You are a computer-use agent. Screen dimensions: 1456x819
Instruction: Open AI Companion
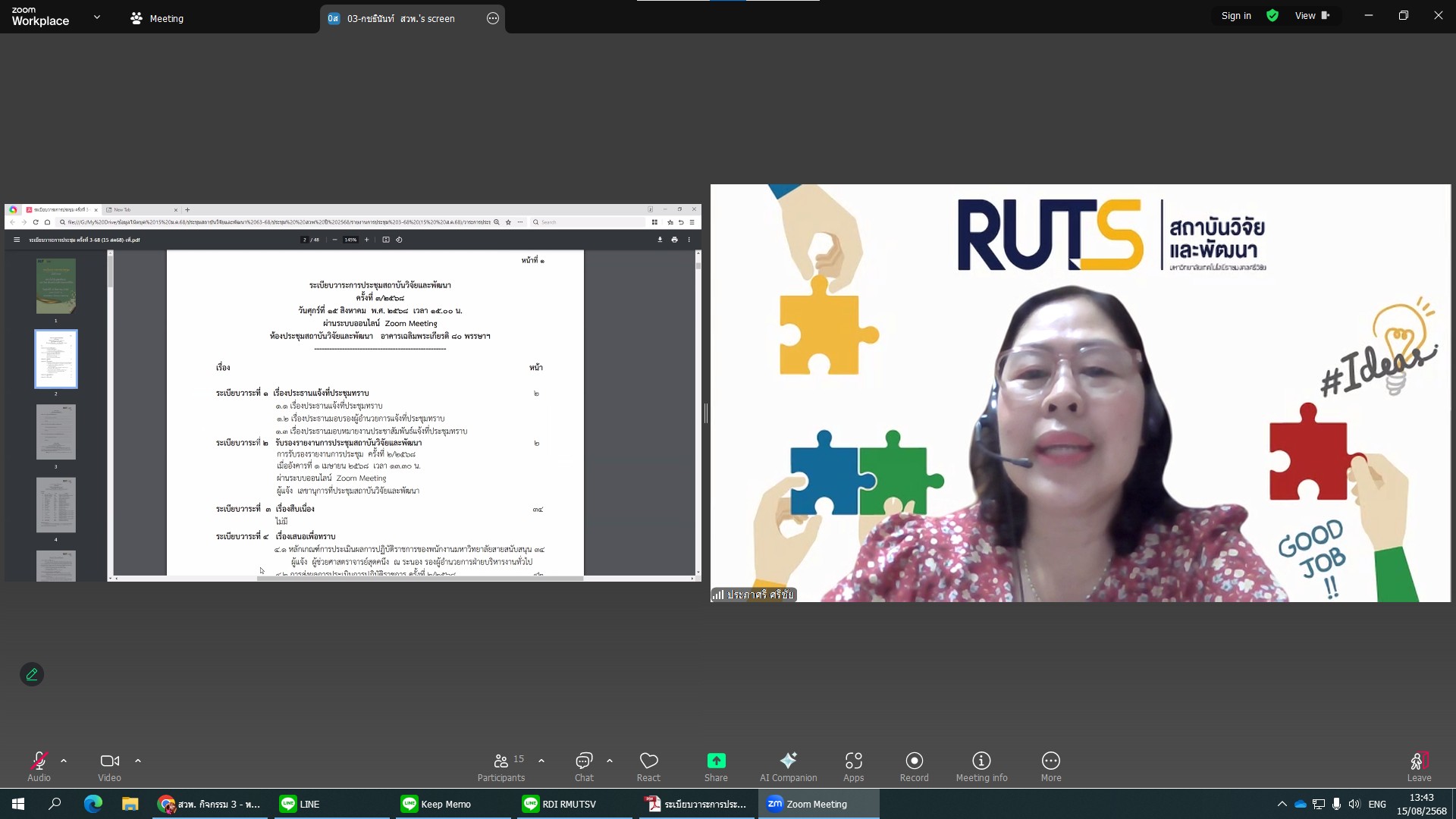coord(789,766)
